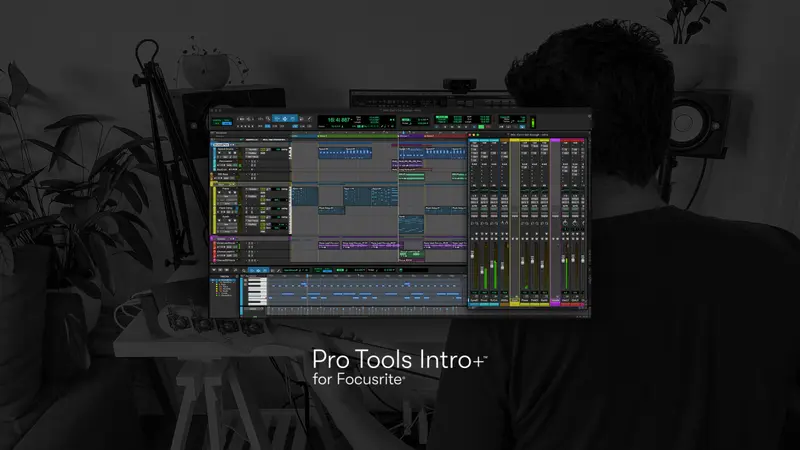The height and width of the screenshot is (450, 800).
Task: Select the Selector tool in main toolbar
Action: click(x=285, y=119)
